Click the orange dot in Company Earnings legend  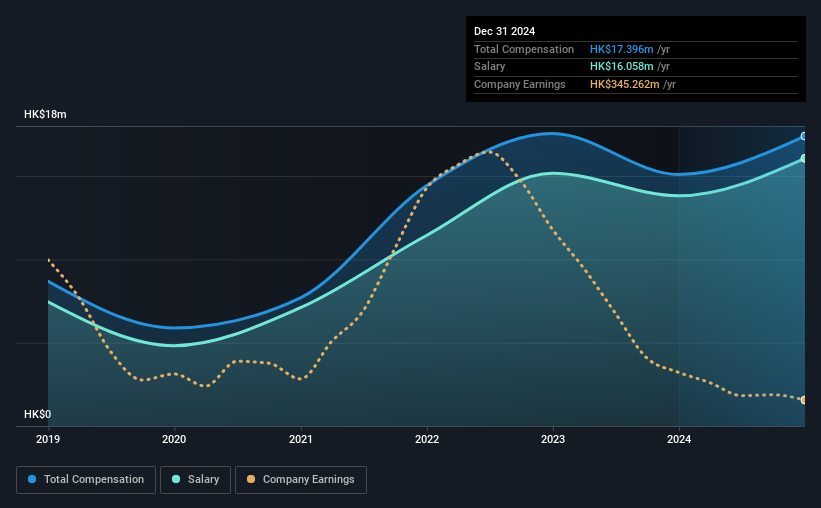tap(251, 479)
